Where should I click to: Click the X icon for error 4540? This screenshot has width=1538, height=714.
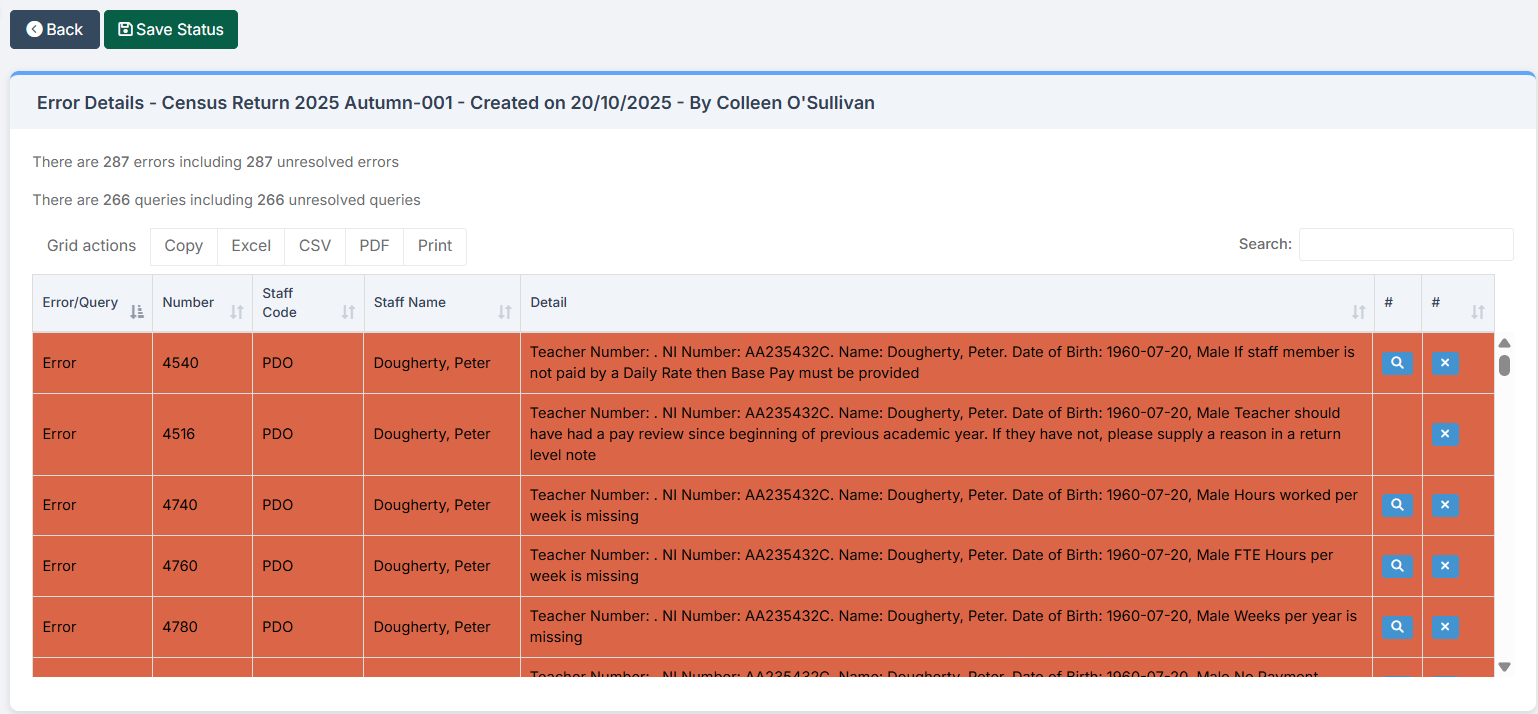point(1445,363)
